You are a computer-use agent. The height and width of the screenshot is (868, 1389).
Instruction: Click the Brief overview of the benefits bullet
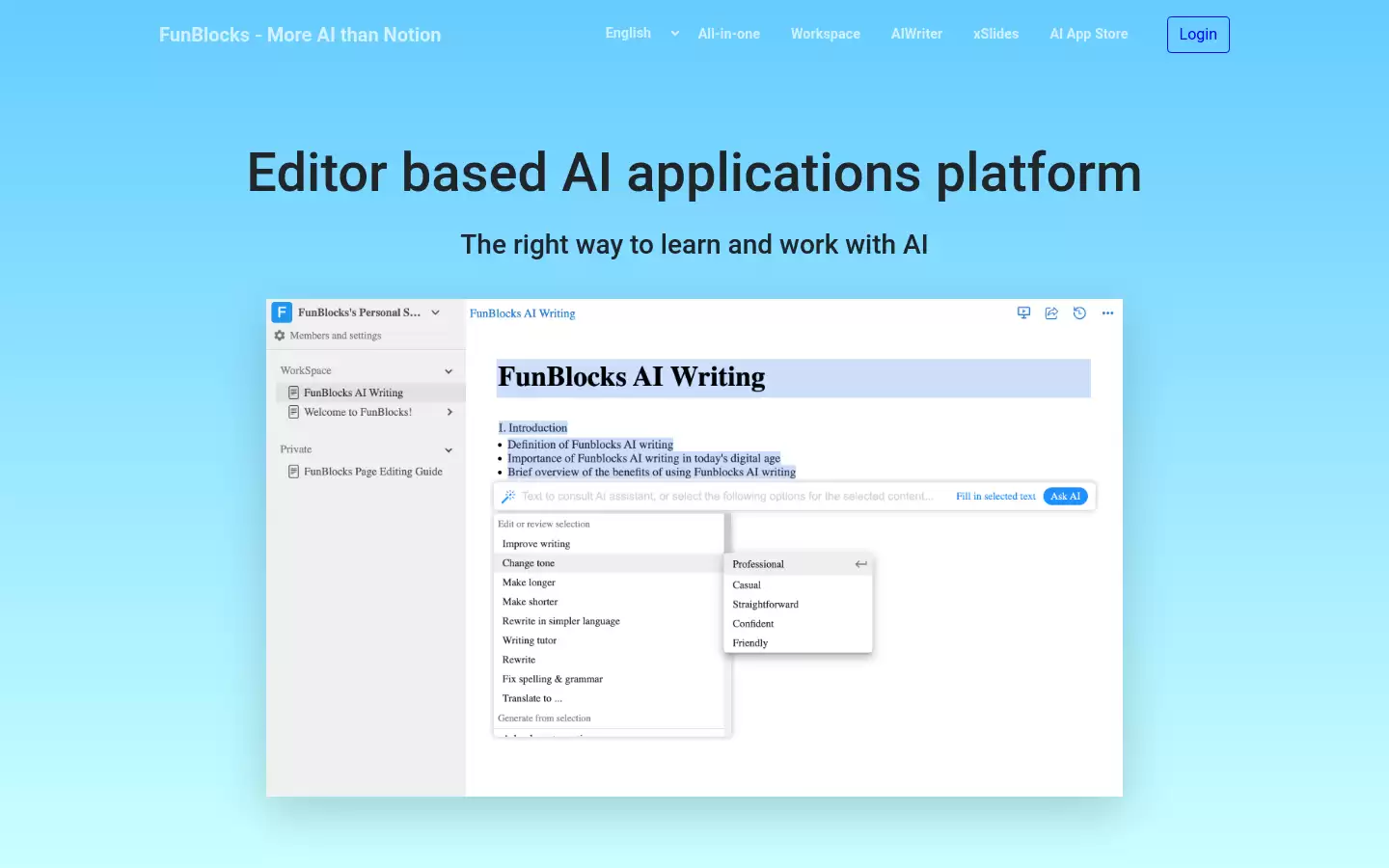652,472
